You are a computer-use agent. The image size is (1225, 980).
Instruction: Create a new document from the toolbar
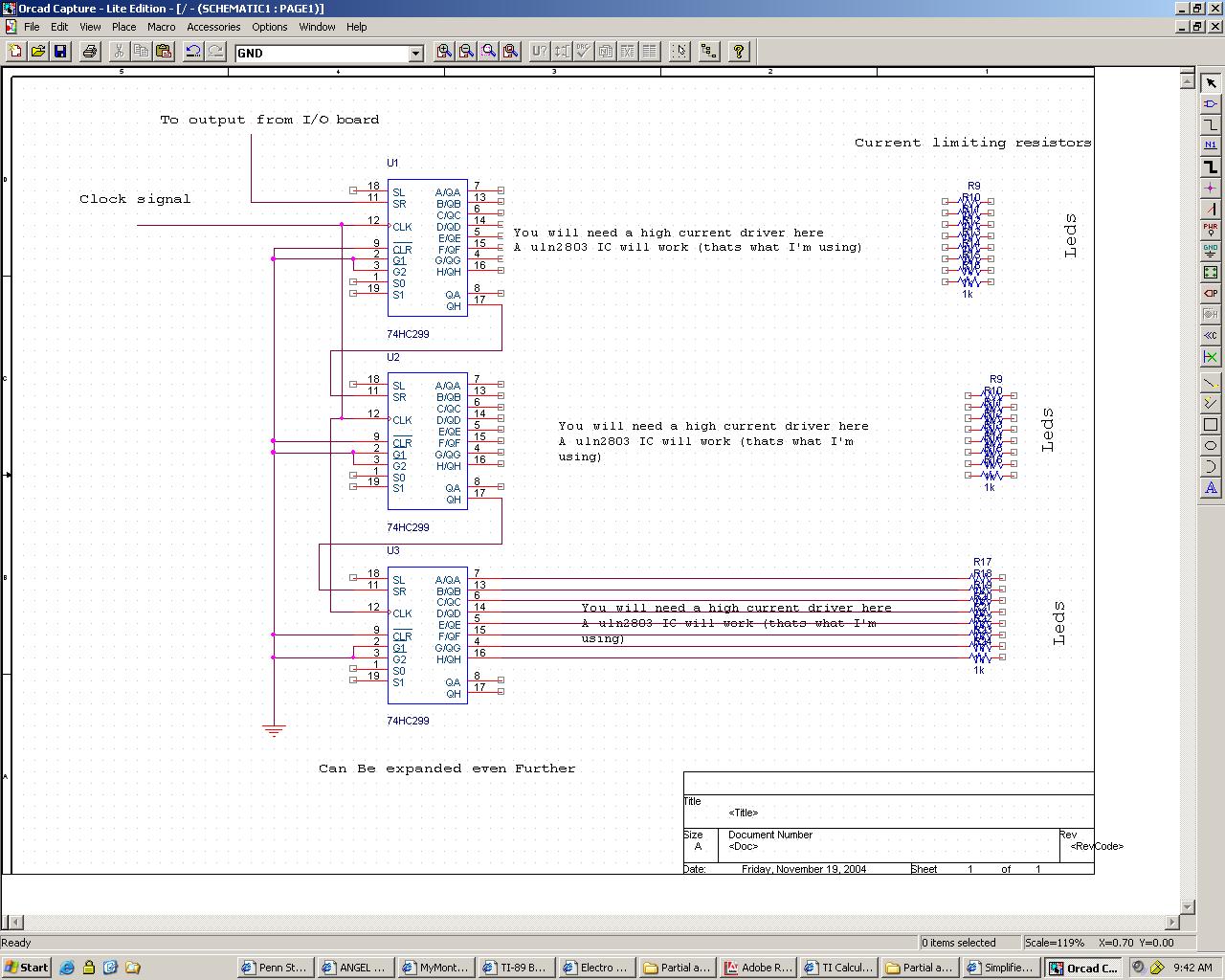[x=15, y=52]
